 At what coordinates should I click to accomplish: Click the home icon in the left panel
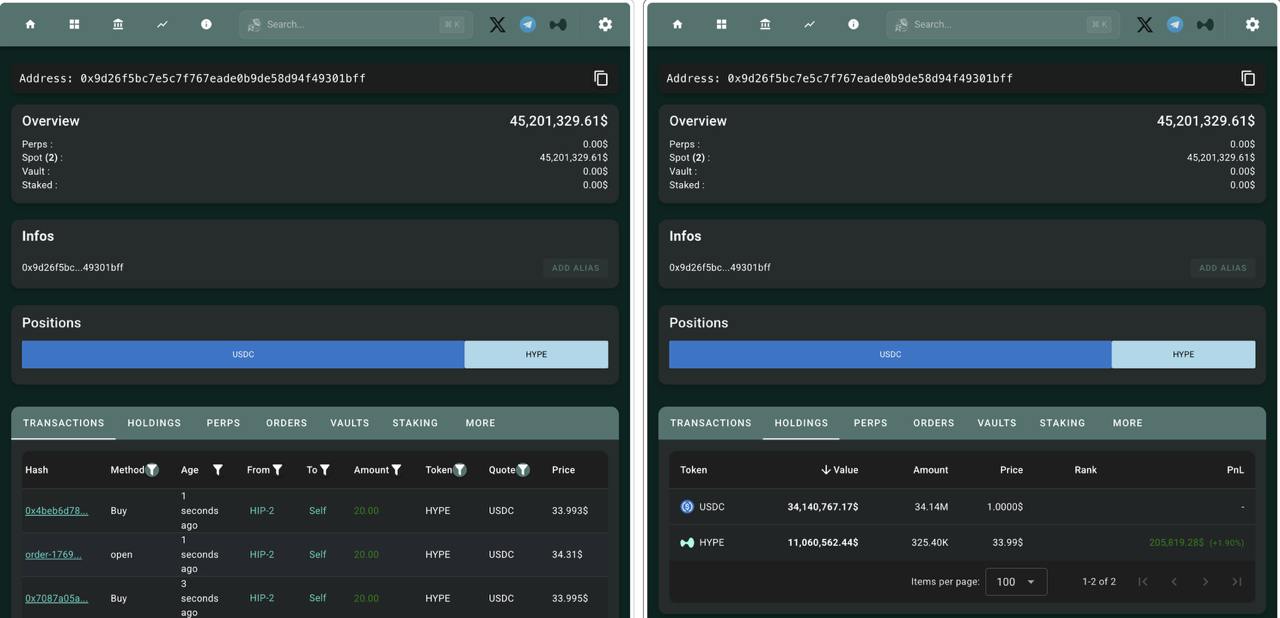point(30,24)
